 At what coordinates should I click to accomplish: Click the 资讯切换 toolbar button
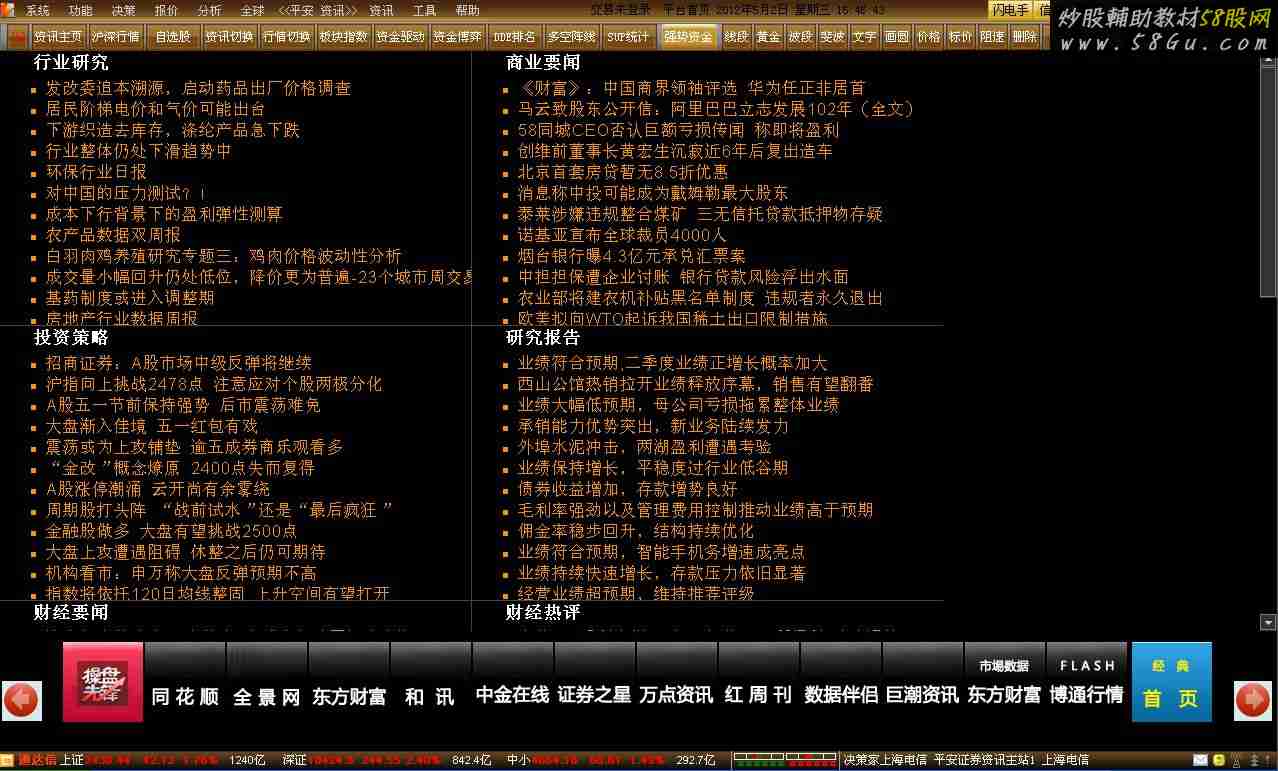point(229,37)
